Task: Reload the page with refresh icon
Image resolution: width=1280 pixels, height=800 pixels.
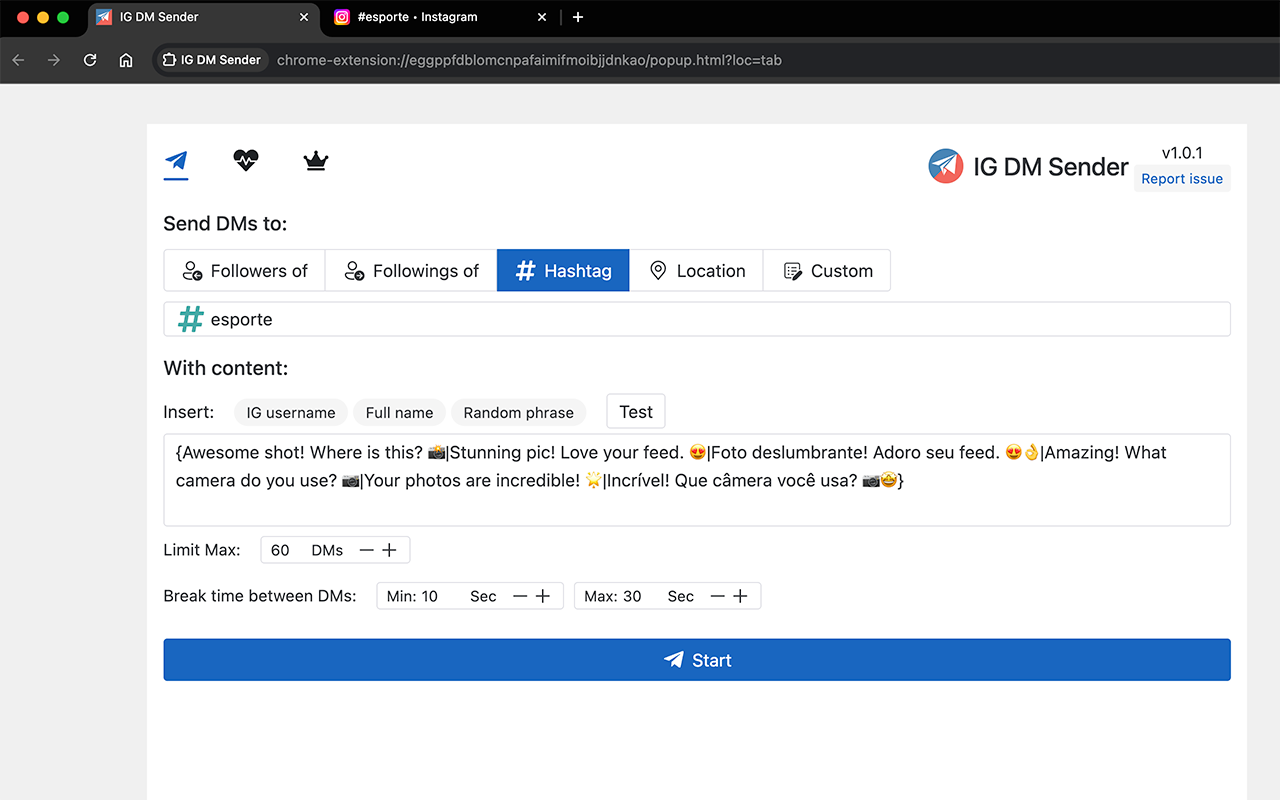Action: (90, 60)
